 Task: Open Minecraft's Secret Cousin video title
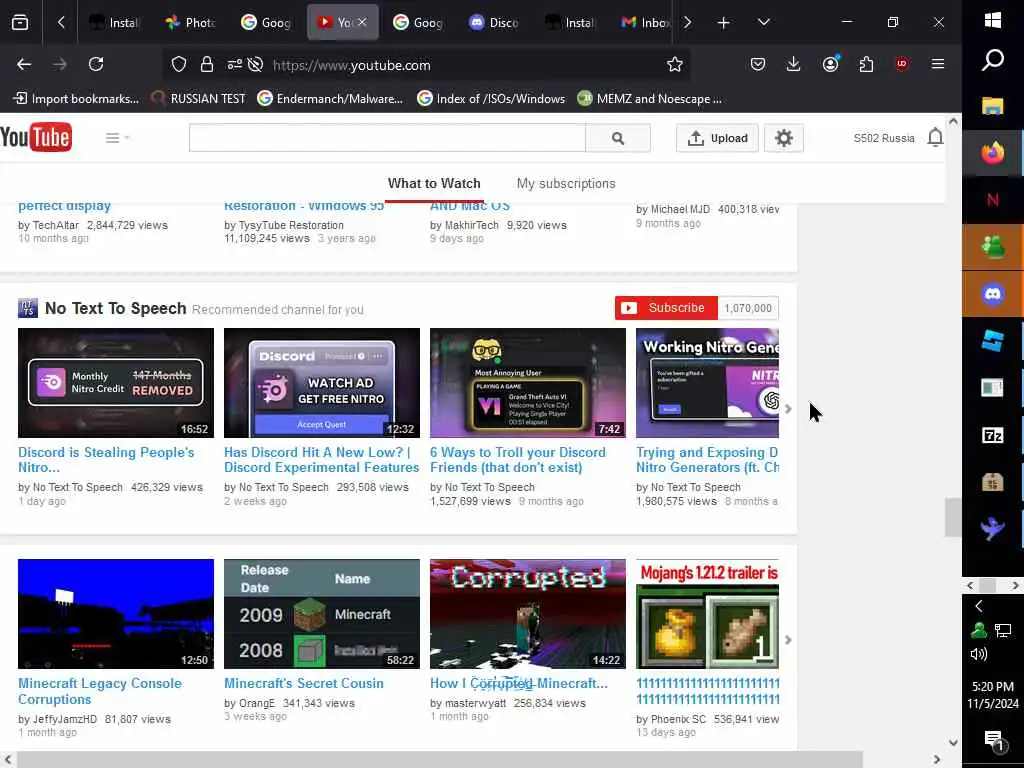pyautogui.click(x=304, y=683)
